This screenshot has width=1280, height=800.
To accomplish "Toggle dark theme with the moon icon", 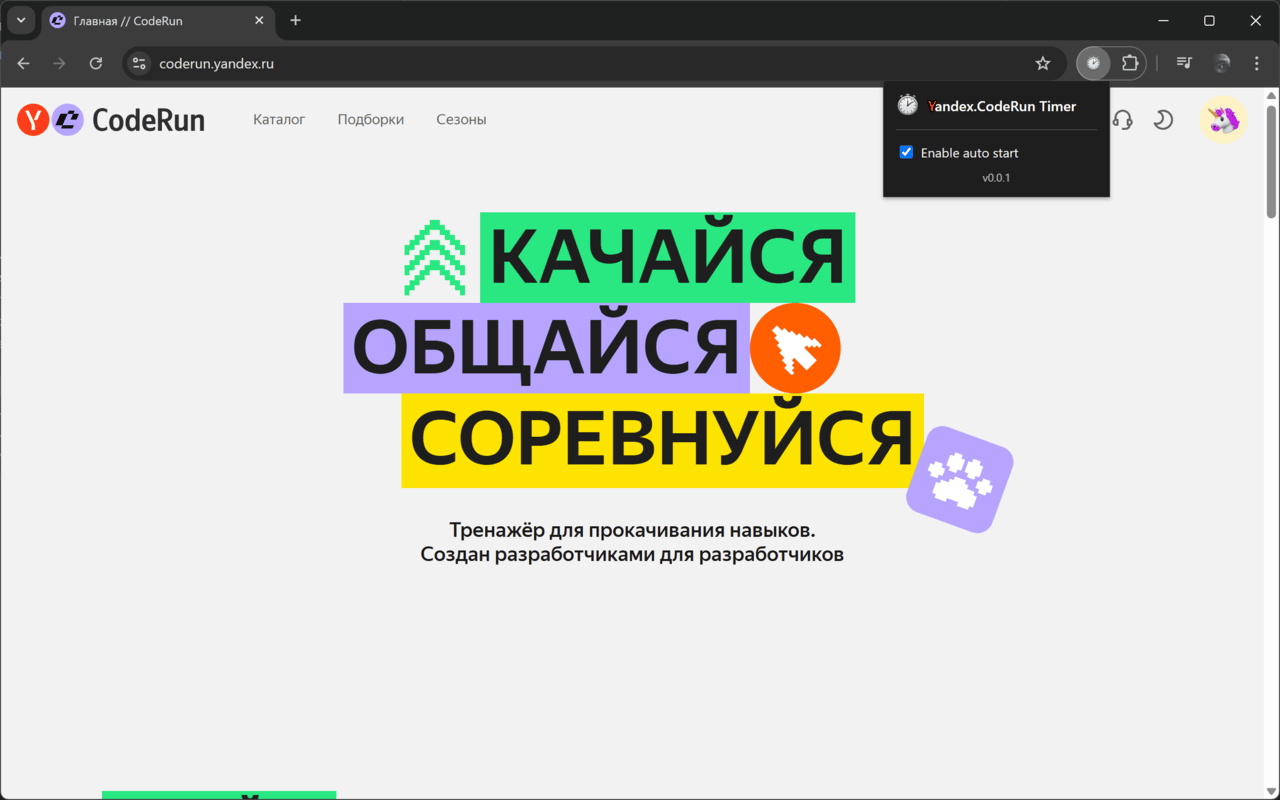I will point(1163,119).
